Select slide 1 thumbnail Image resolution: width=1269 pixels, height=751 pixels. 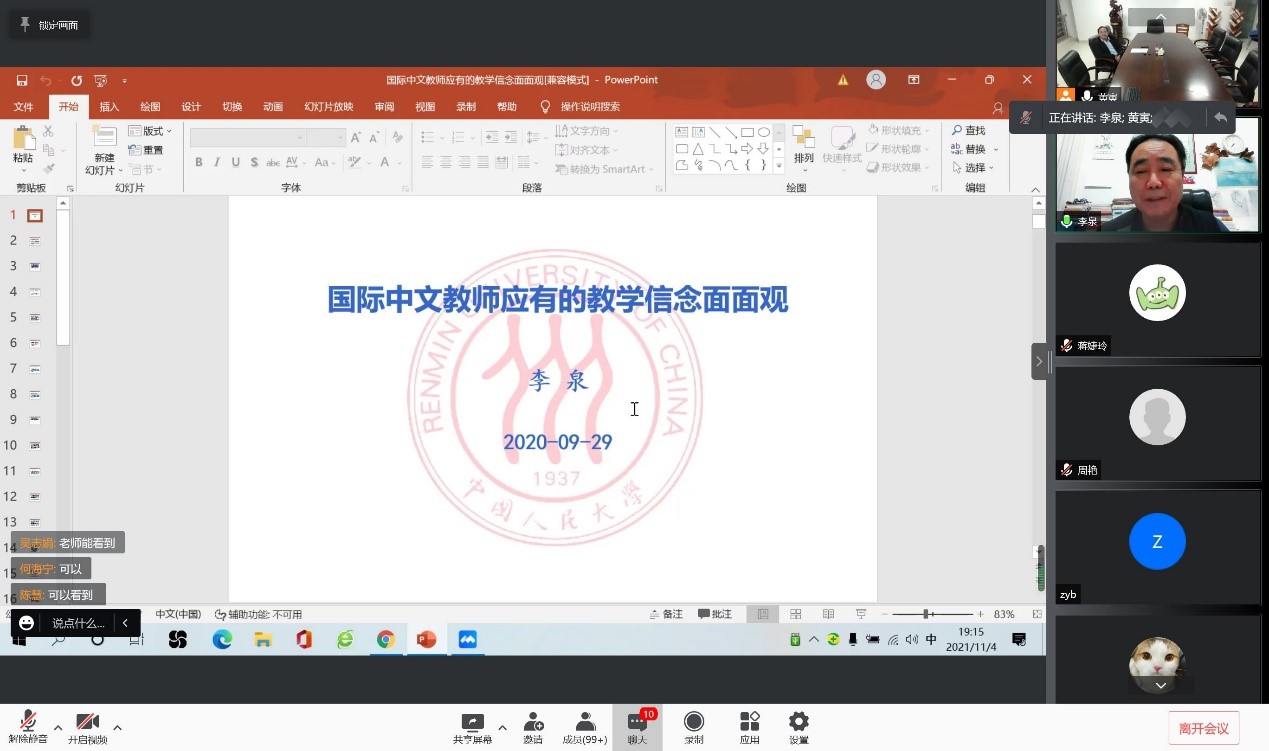35,215
